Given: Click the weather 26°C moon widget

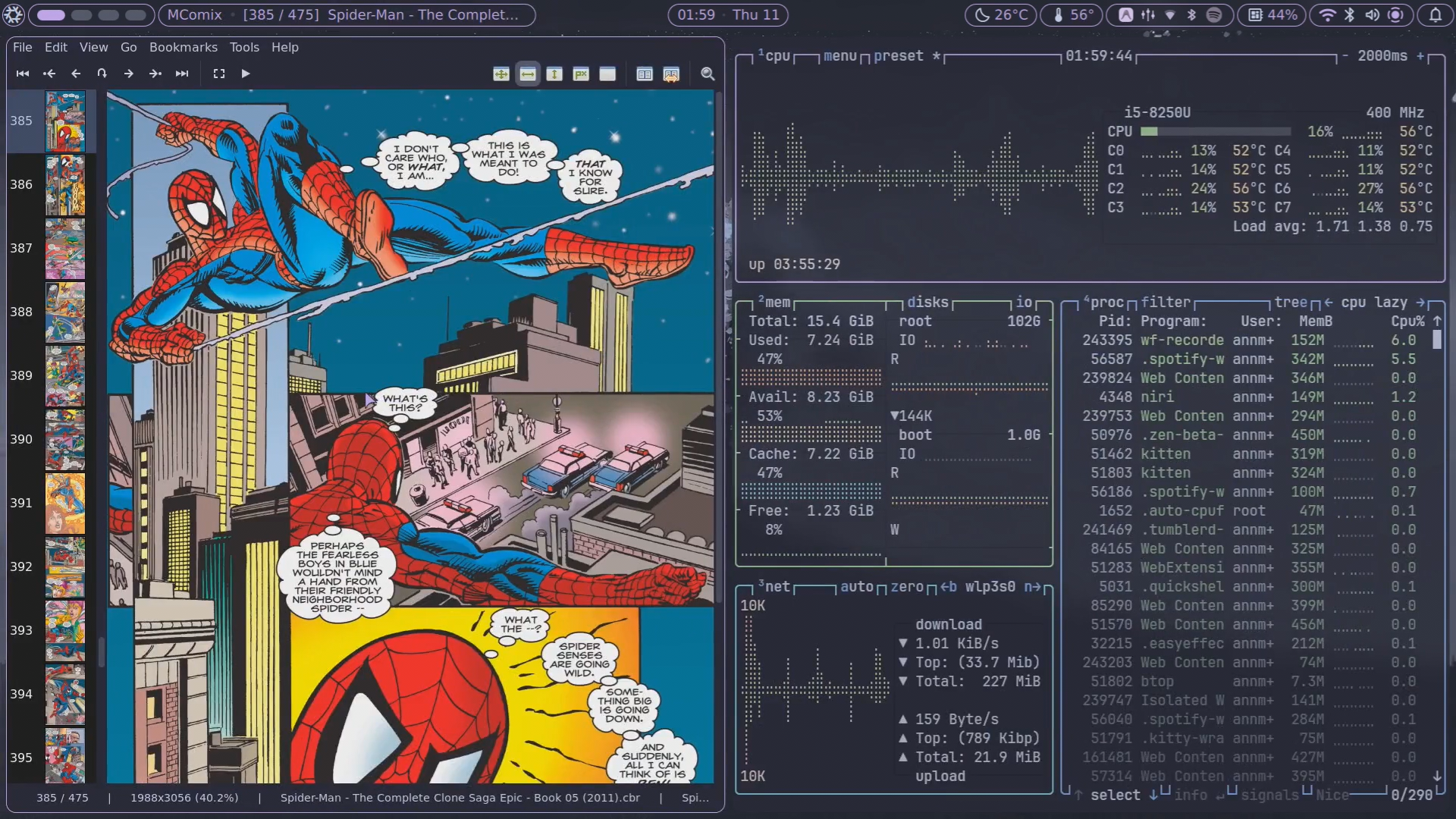Looking at the screenshot, I should [1001, 15].
